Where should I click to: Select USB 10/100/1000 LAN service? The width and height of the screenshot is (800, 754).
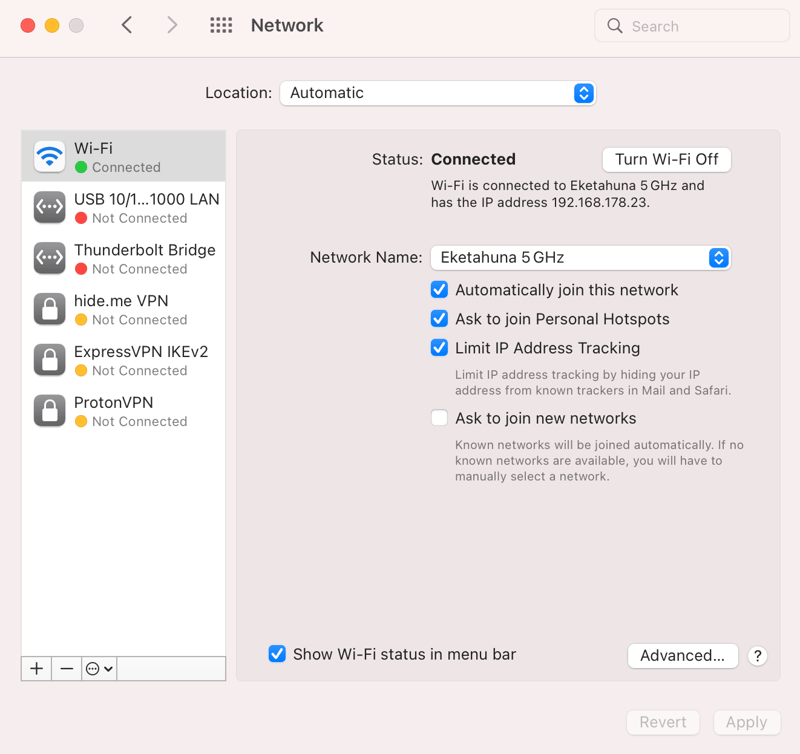(123, 207)
